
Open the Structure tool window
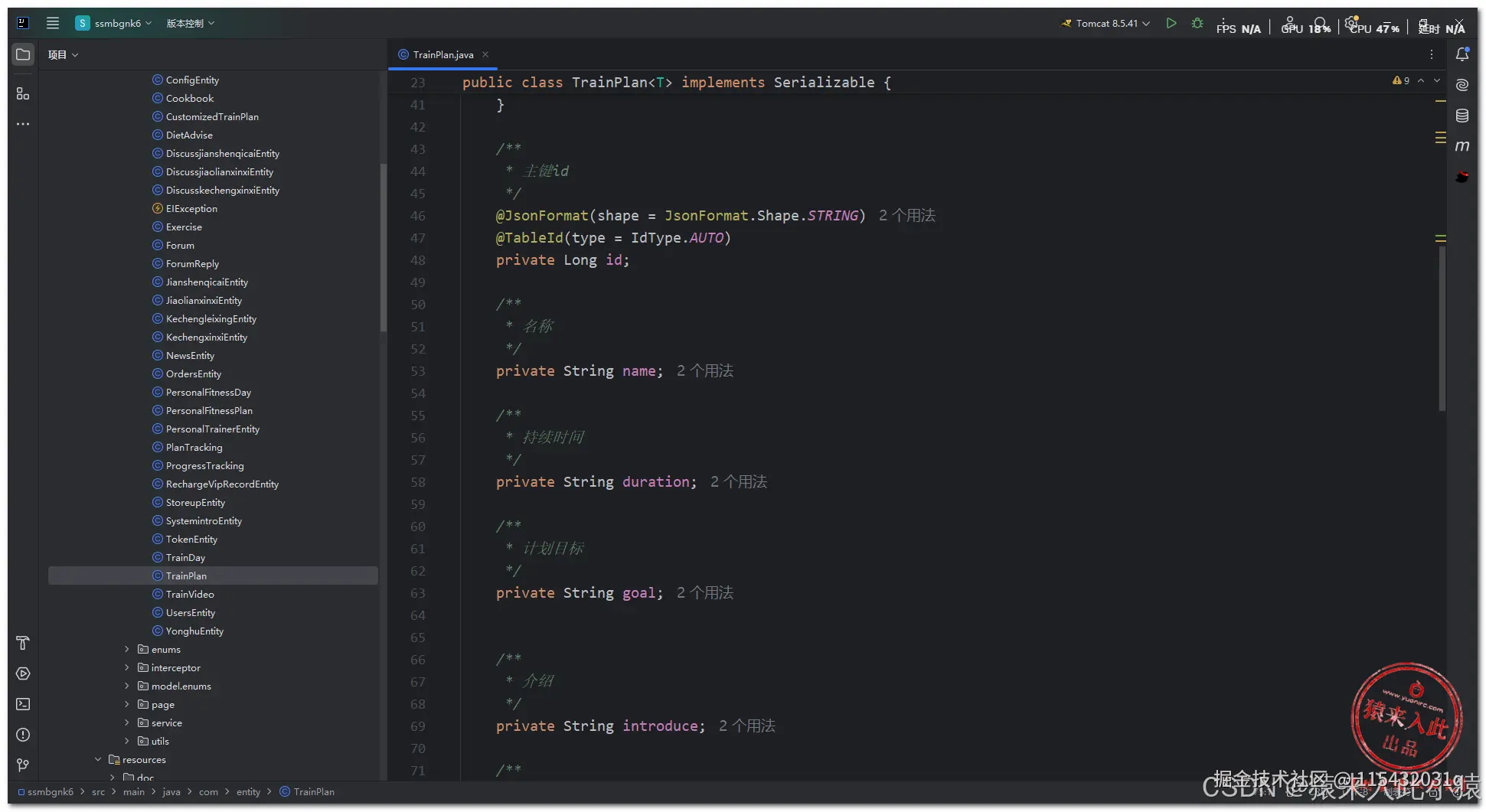pos(23,93)
